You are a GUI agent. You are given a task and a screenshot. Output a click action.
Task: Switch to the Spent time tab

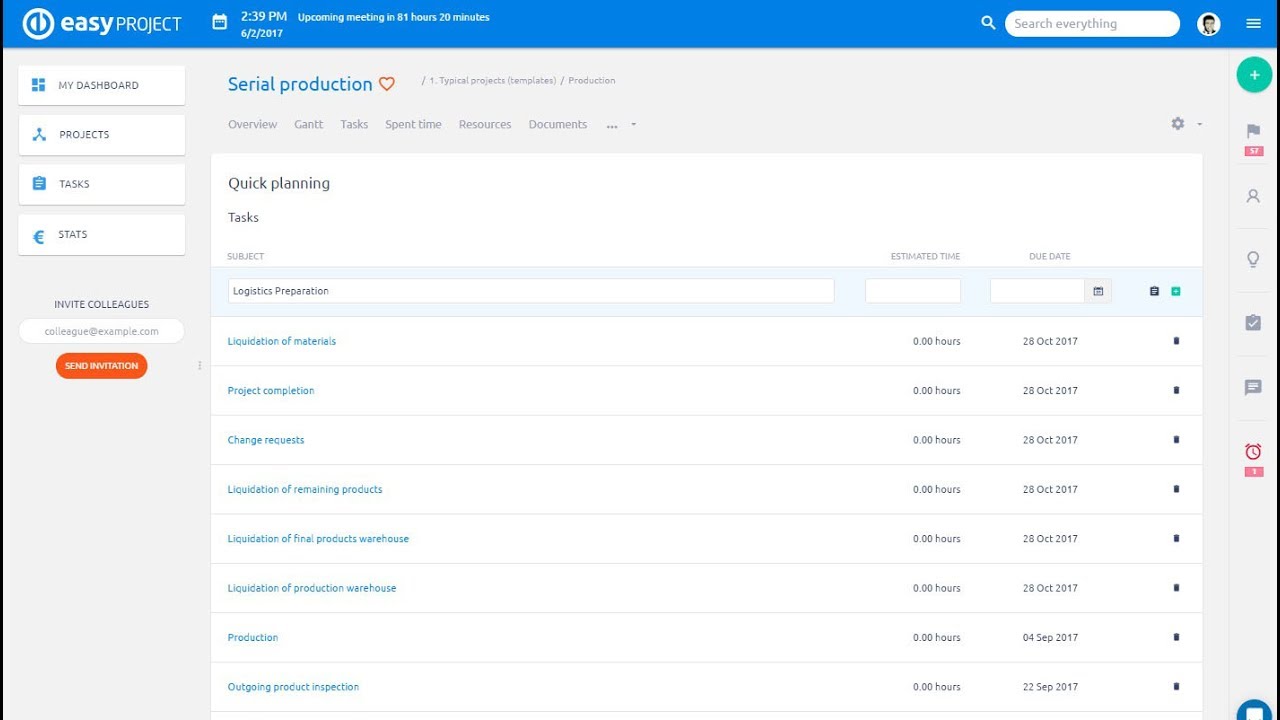pos(413,125)
